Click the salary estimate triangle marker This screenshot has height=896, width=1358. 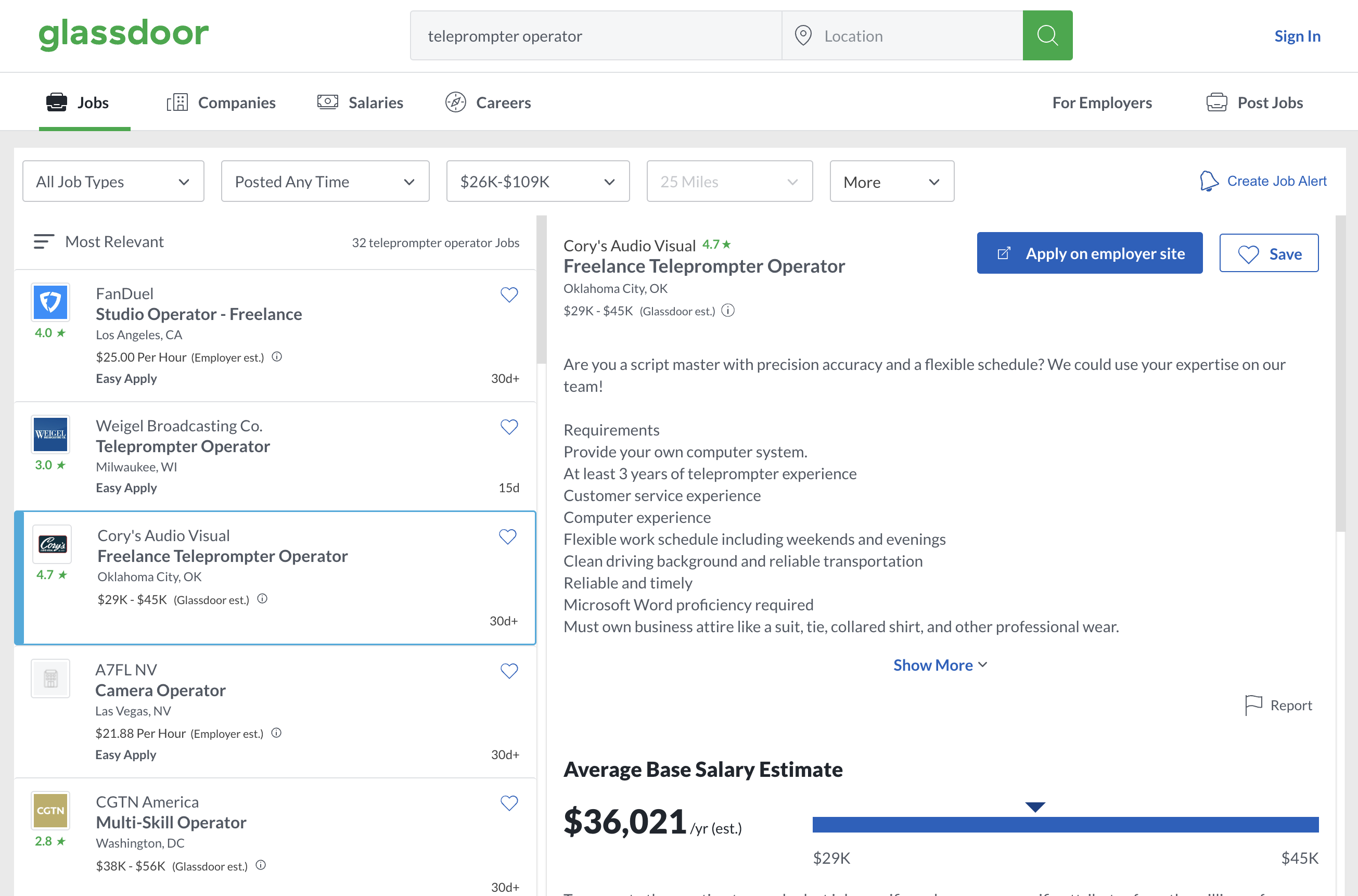(x=1035, y=807)
